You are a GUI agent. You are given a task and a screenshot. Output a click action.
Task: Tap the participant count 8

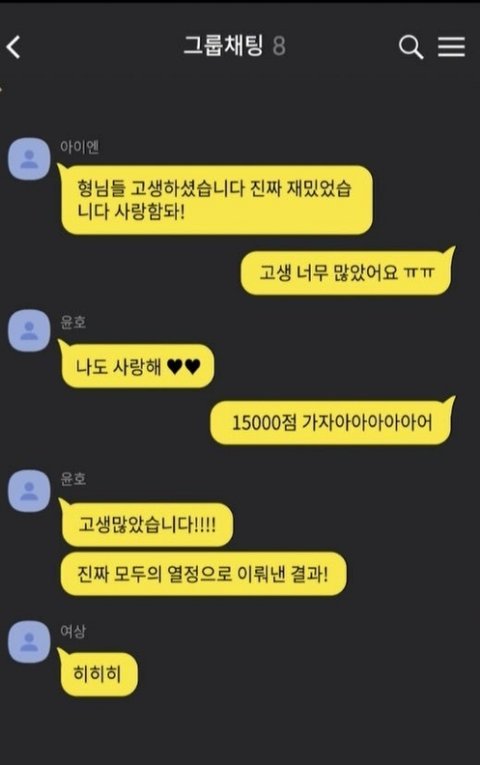click(279, 46)
